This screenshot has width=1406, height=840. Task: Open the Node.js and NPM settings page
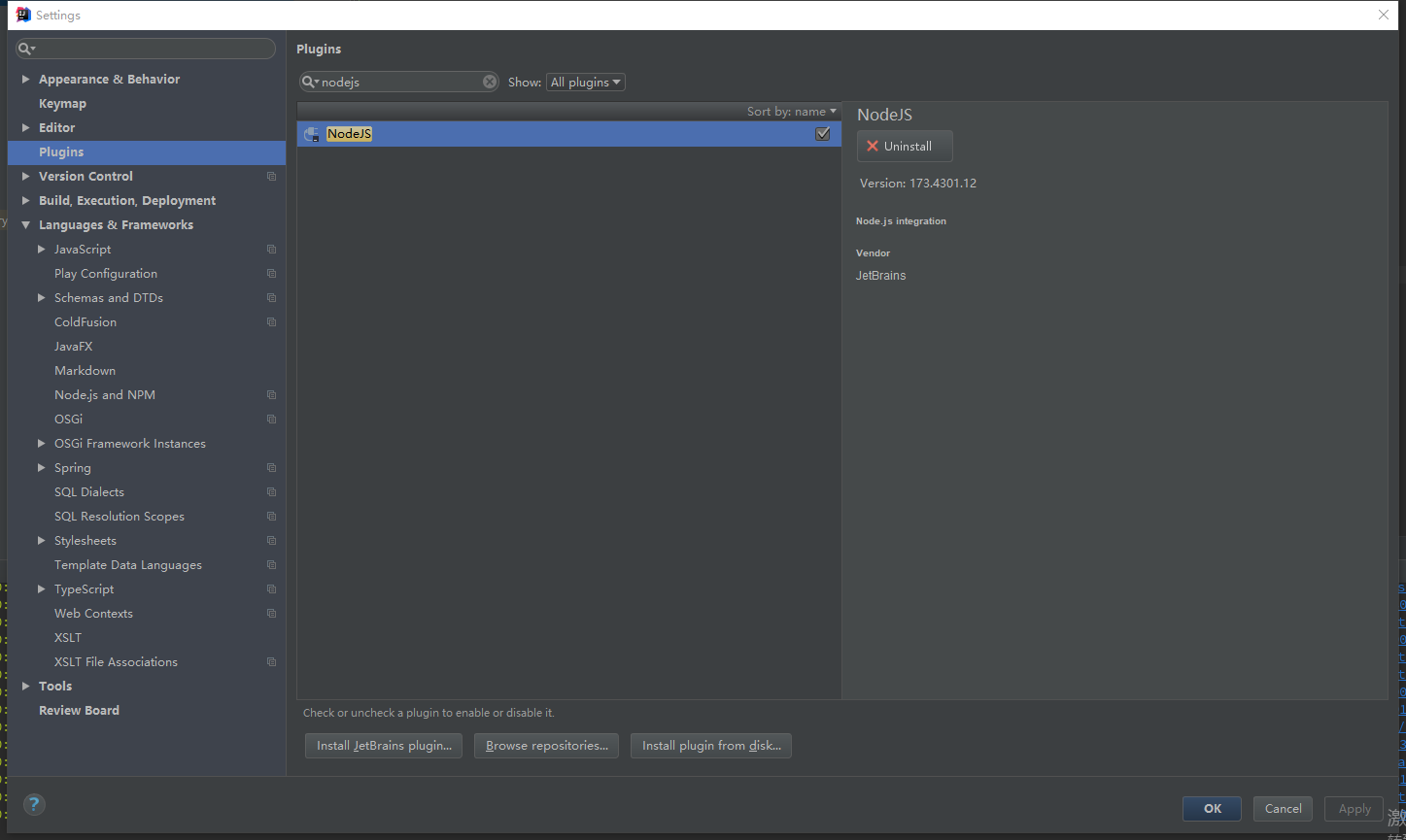(105, 394)
